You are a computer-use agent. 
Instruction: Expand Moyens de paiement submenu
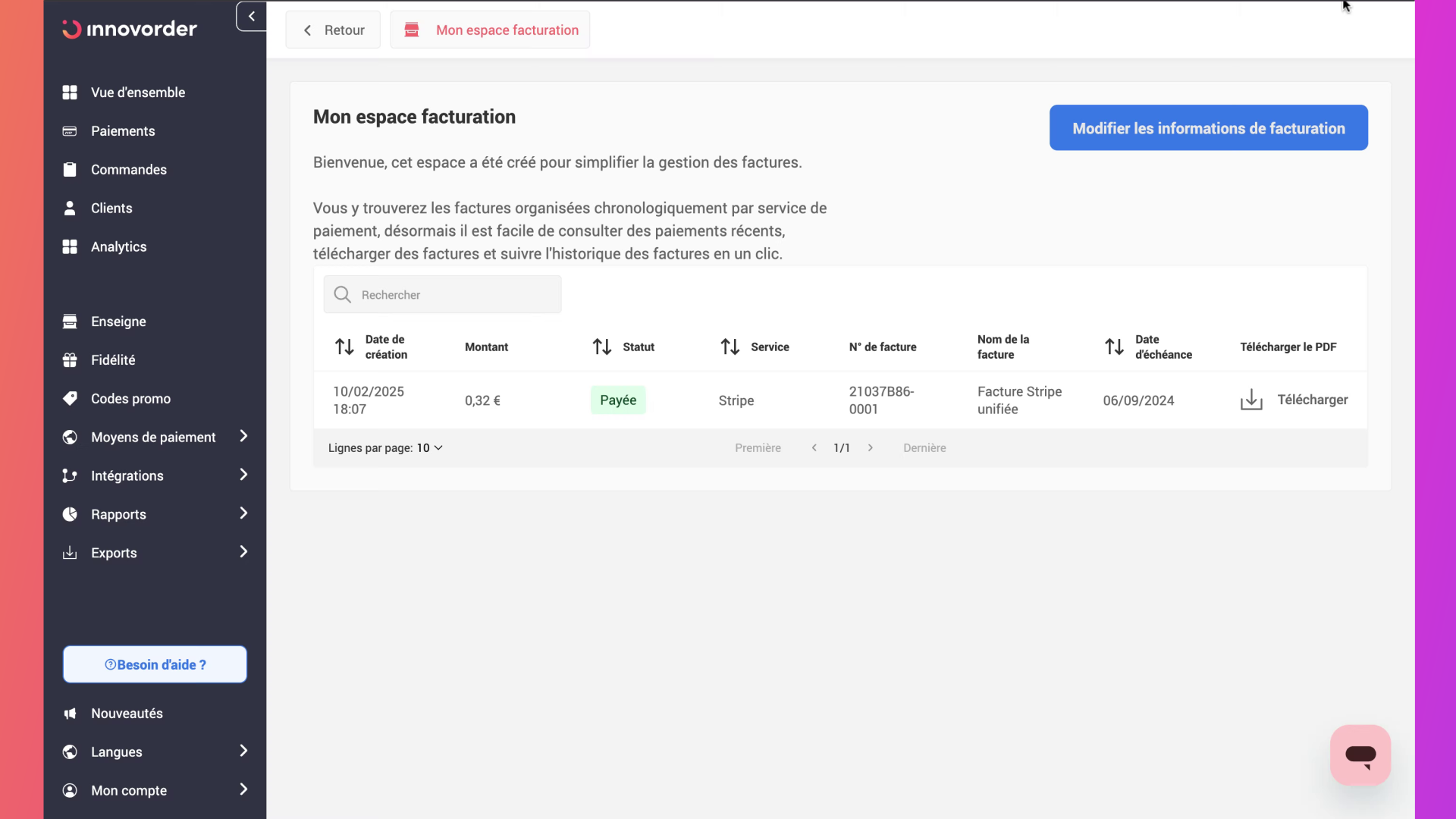pos(243,436)
